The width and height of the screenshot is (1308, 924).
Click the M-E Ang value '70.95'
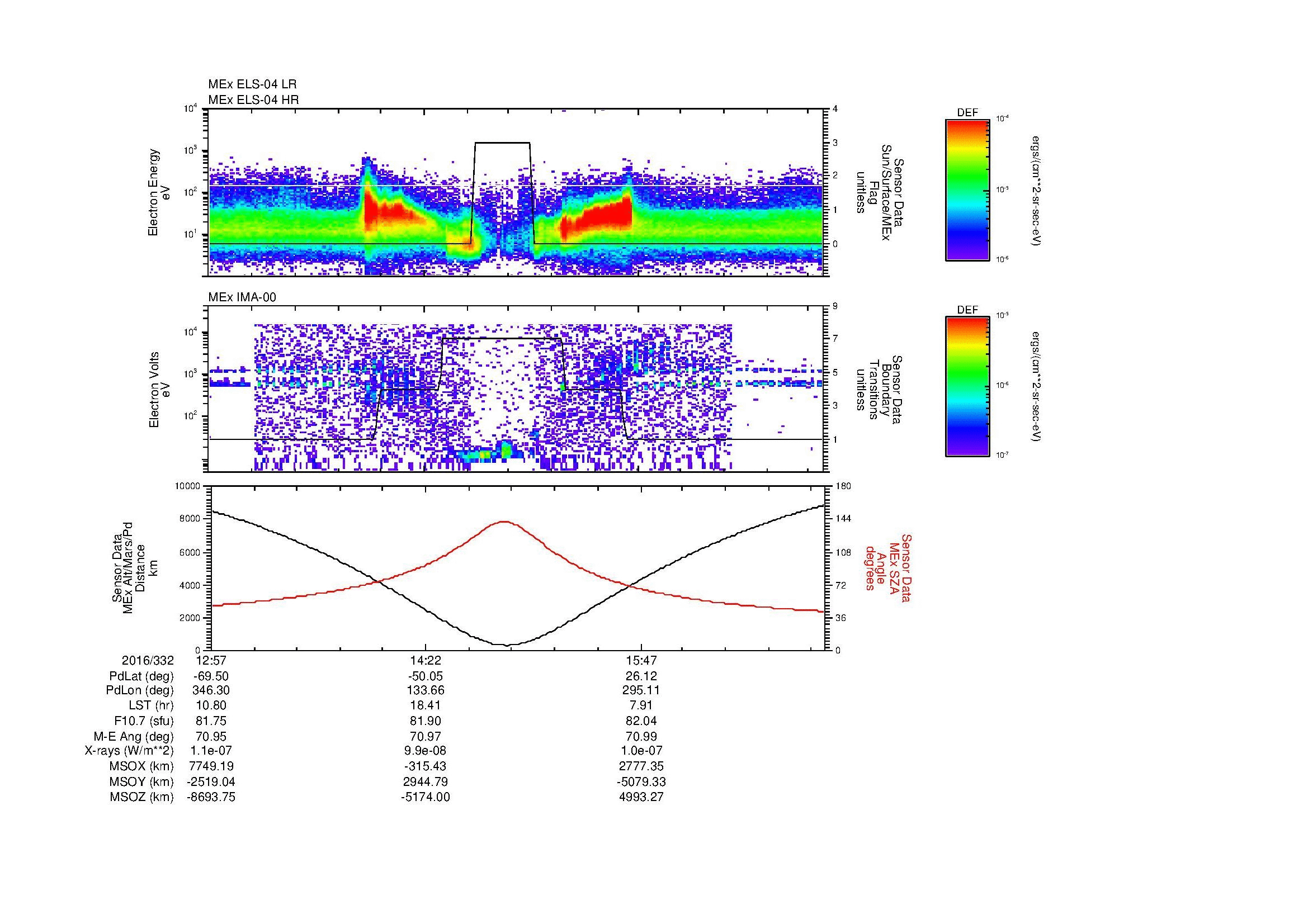(x=211, y=736)
